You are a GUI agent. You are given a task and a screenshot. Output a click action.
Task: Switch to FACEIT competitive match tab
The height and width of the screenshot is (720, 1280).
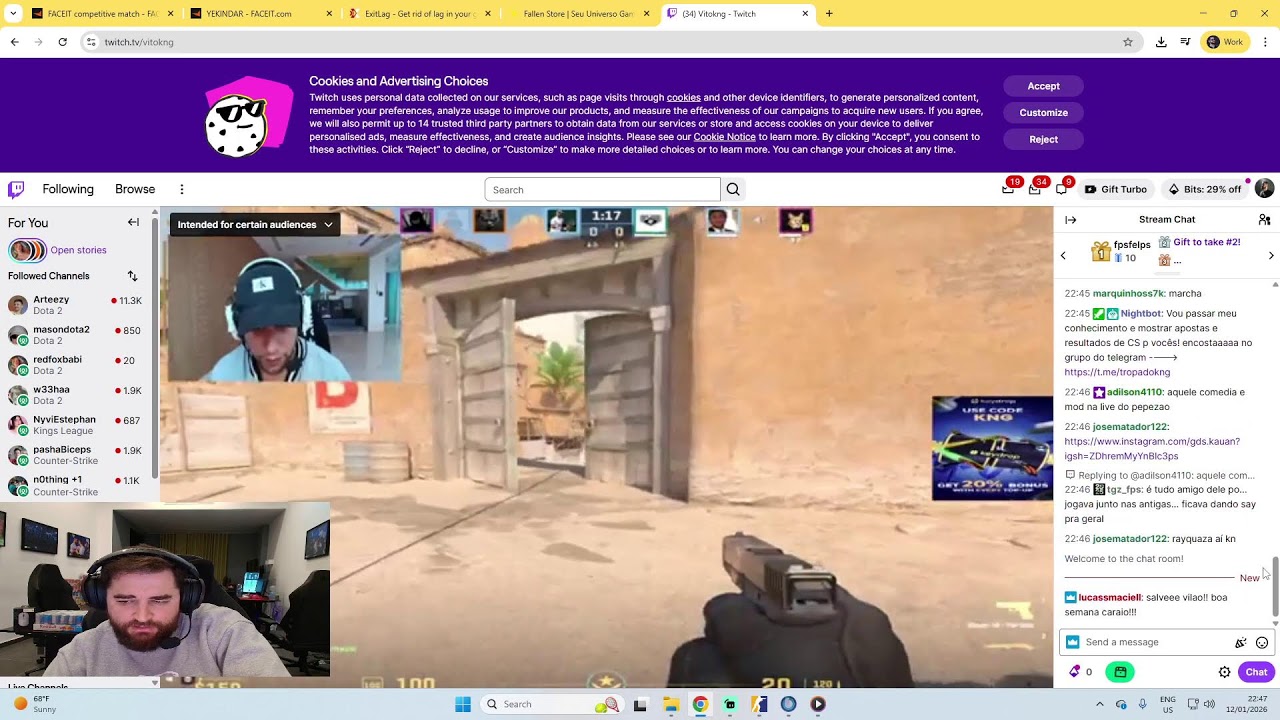click(x=100, y=14)
